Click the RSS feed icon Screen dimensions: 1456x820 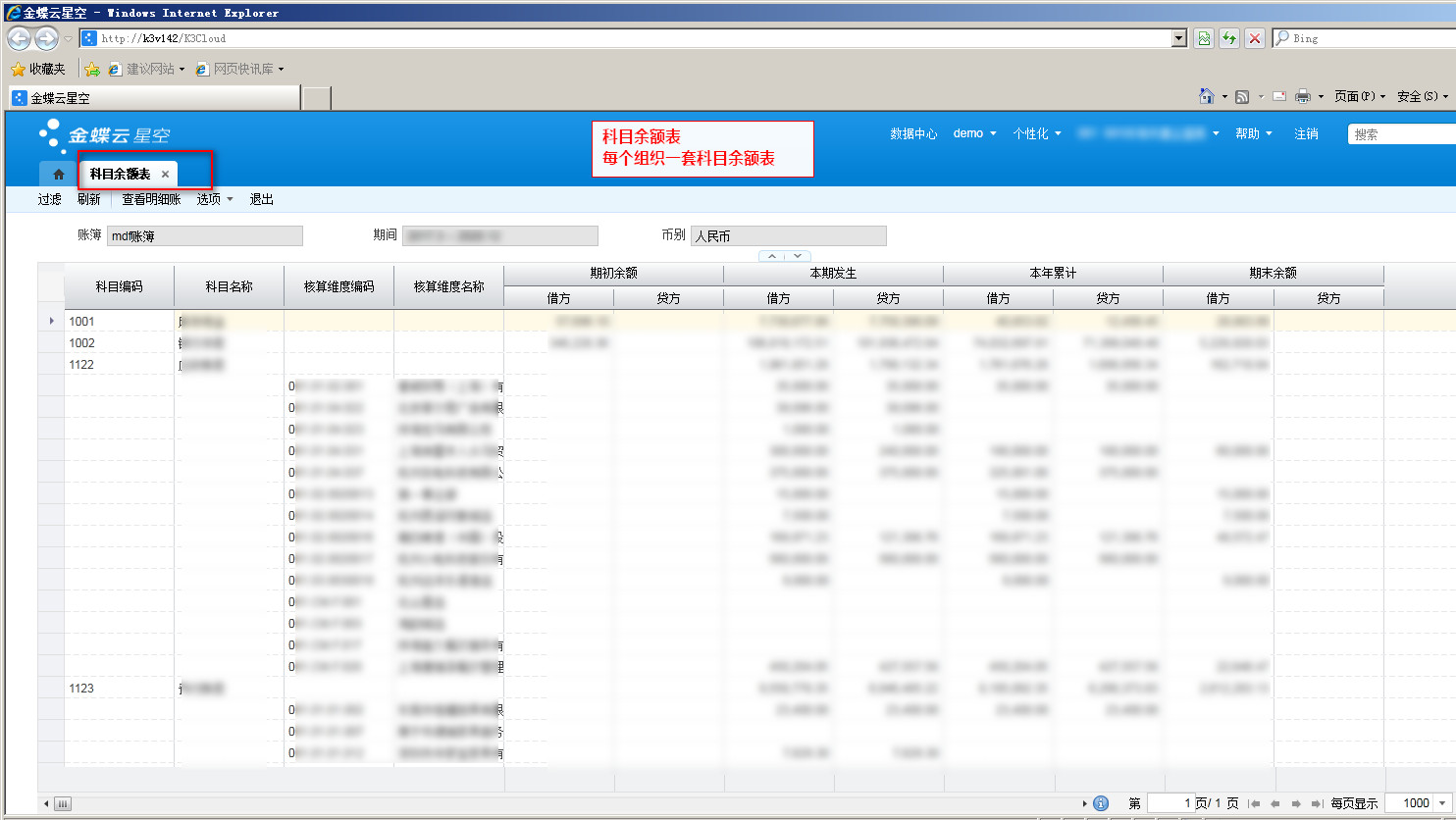[1242, 96]
